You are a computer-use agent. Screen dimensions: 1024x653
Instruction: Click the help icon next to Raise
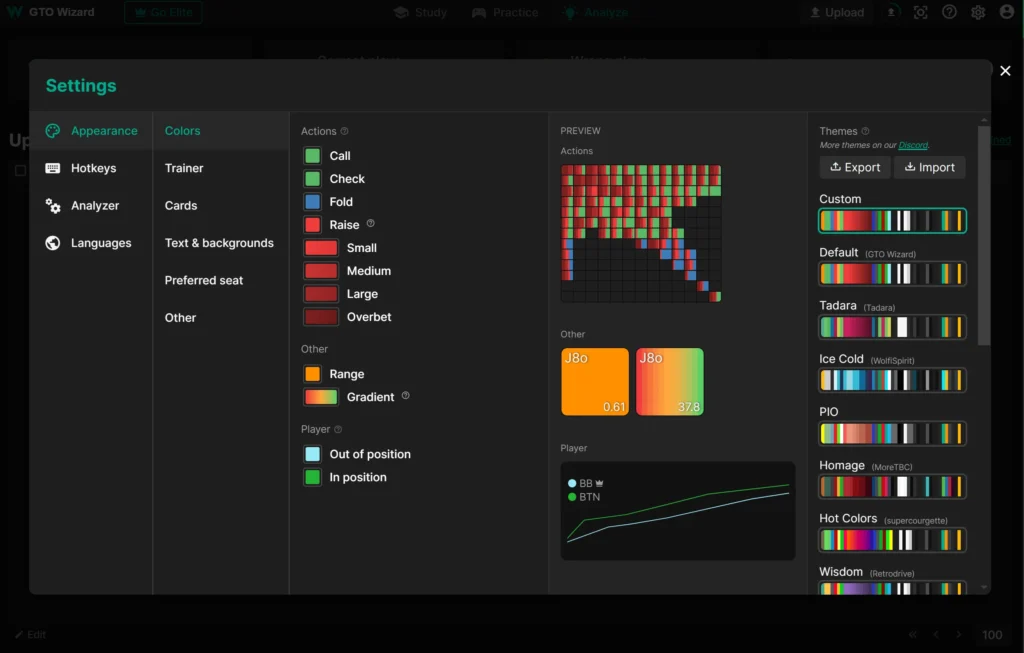tap(371, 223)
